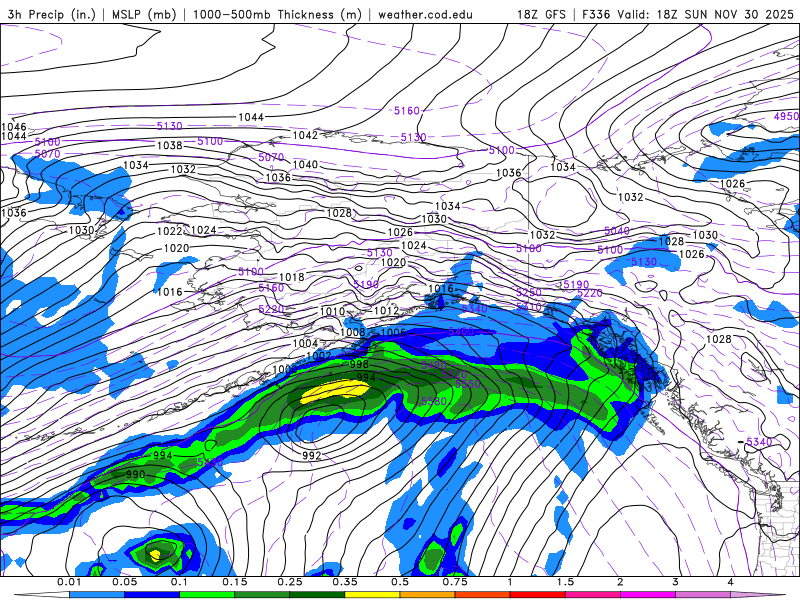Click the 'MSLP (mb)' header label
Viewport: 800px width, 600px height.
click(x=142, y=14)
